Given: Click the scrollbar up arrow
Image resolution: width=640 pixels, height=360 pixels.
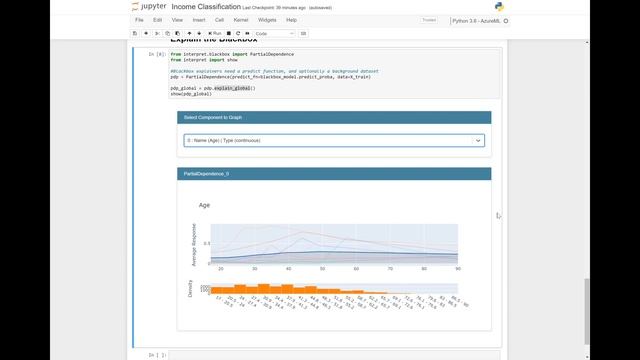Looking at the screenshot, I should (x=587, y=42).
